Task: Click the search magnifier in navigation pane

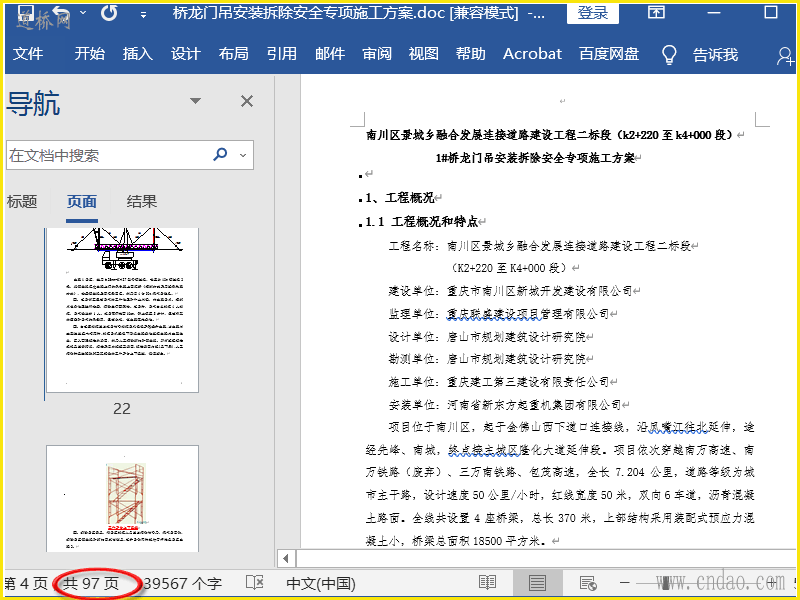Action: click(220, 155)
